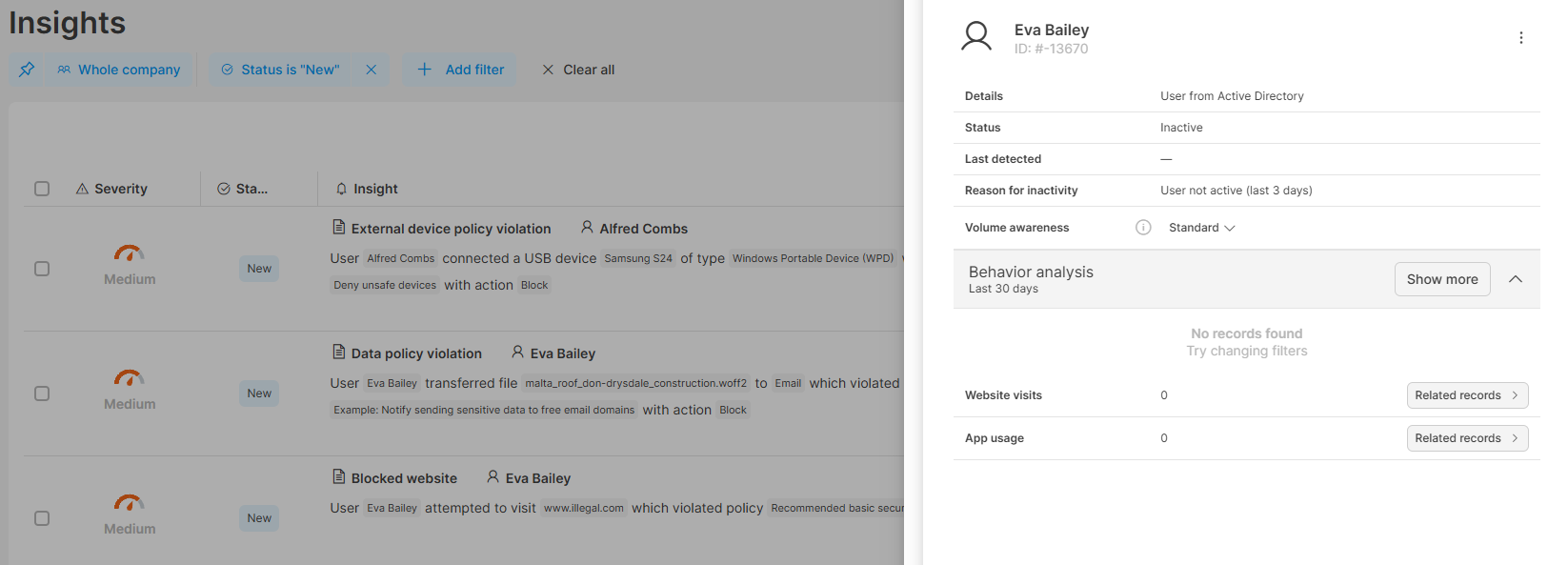Collapse the Behavior analysis section
The image size is (1568, 565).
click(x=1516, y=279)
